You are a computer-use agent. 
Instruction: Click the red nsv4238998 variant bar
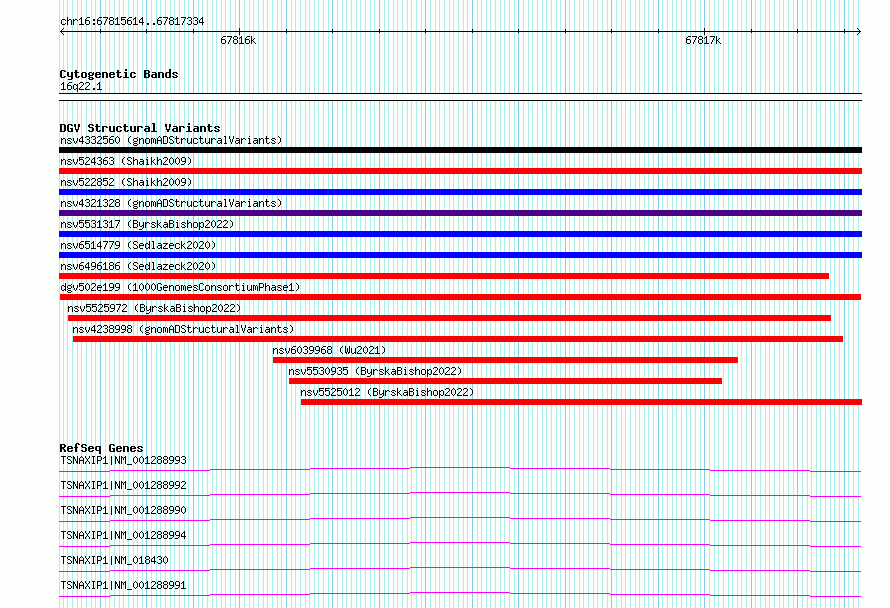457,339
